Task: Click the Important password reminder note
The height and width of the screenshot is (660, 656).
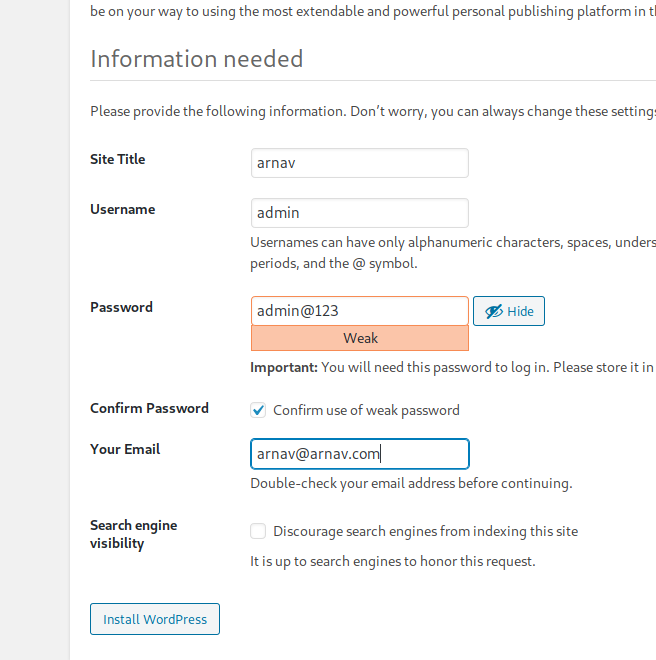Action: pyautogui.click(x=451, y=367)
